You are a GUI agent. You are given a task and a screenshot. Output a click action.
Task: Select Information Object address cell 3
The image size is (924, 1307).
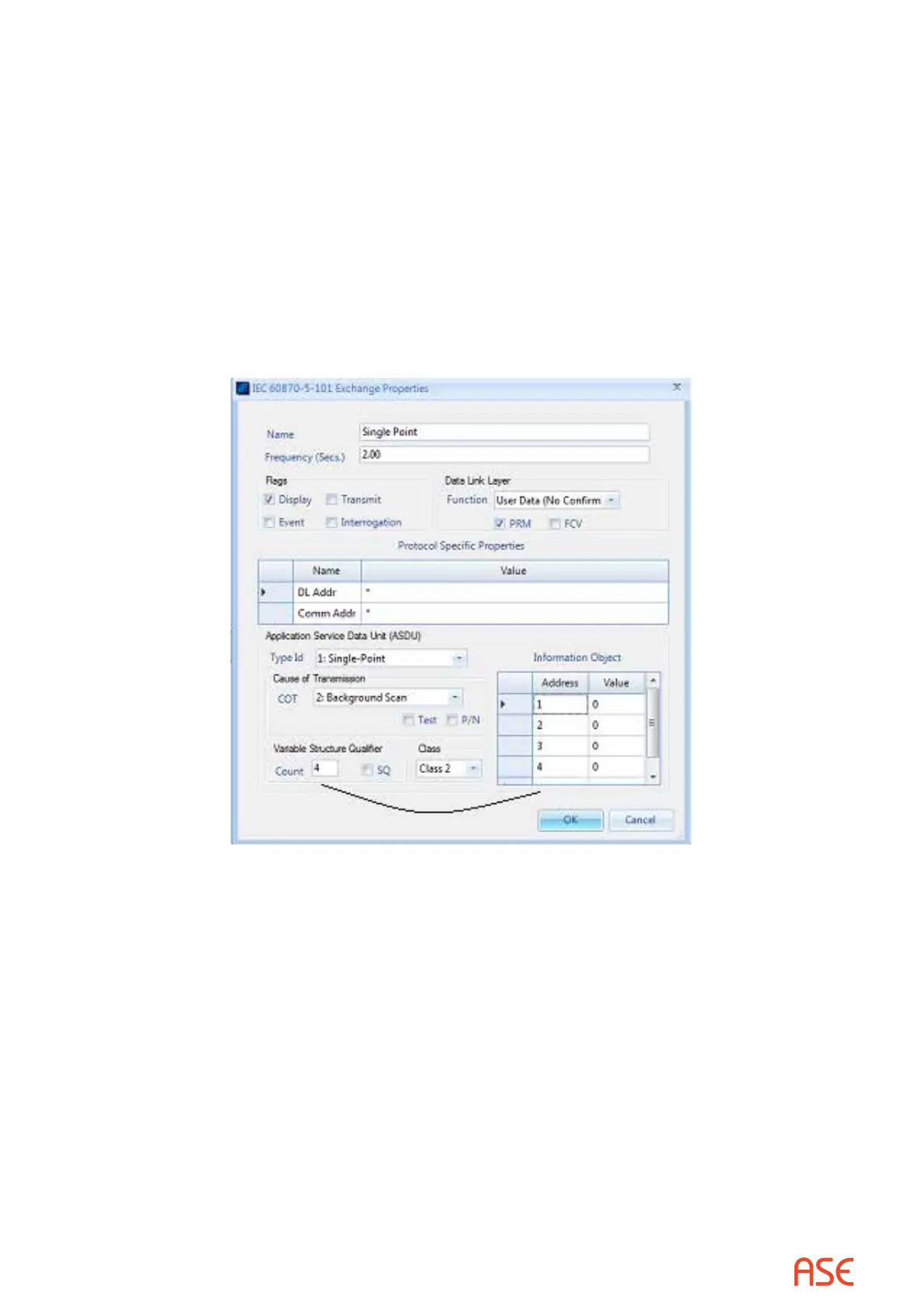coord(560,746)
